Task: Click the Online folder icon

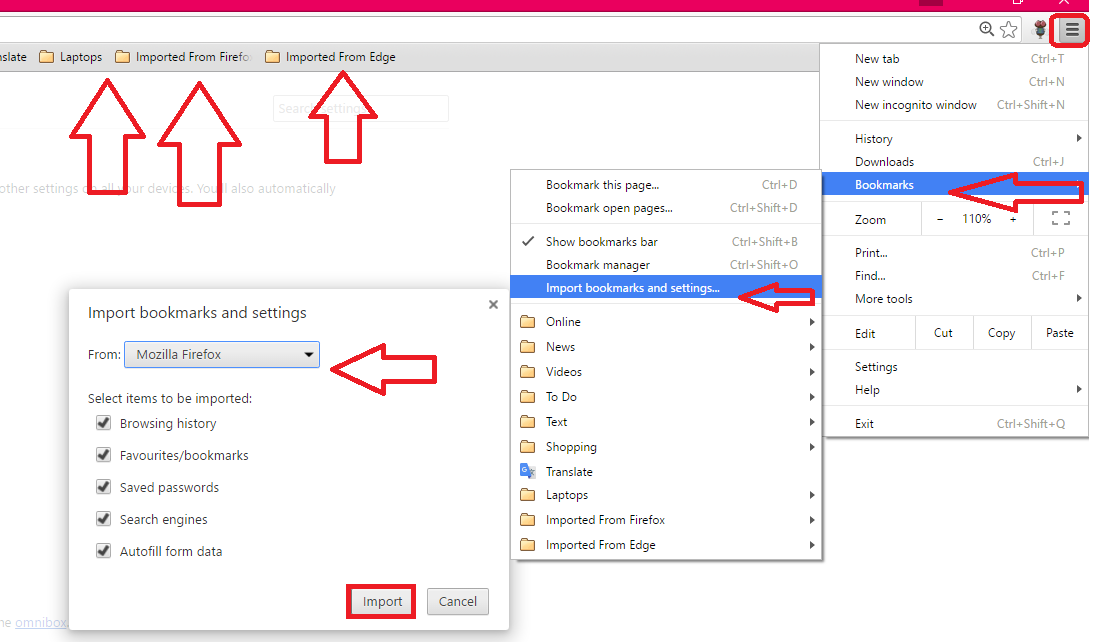Action: 529,321
